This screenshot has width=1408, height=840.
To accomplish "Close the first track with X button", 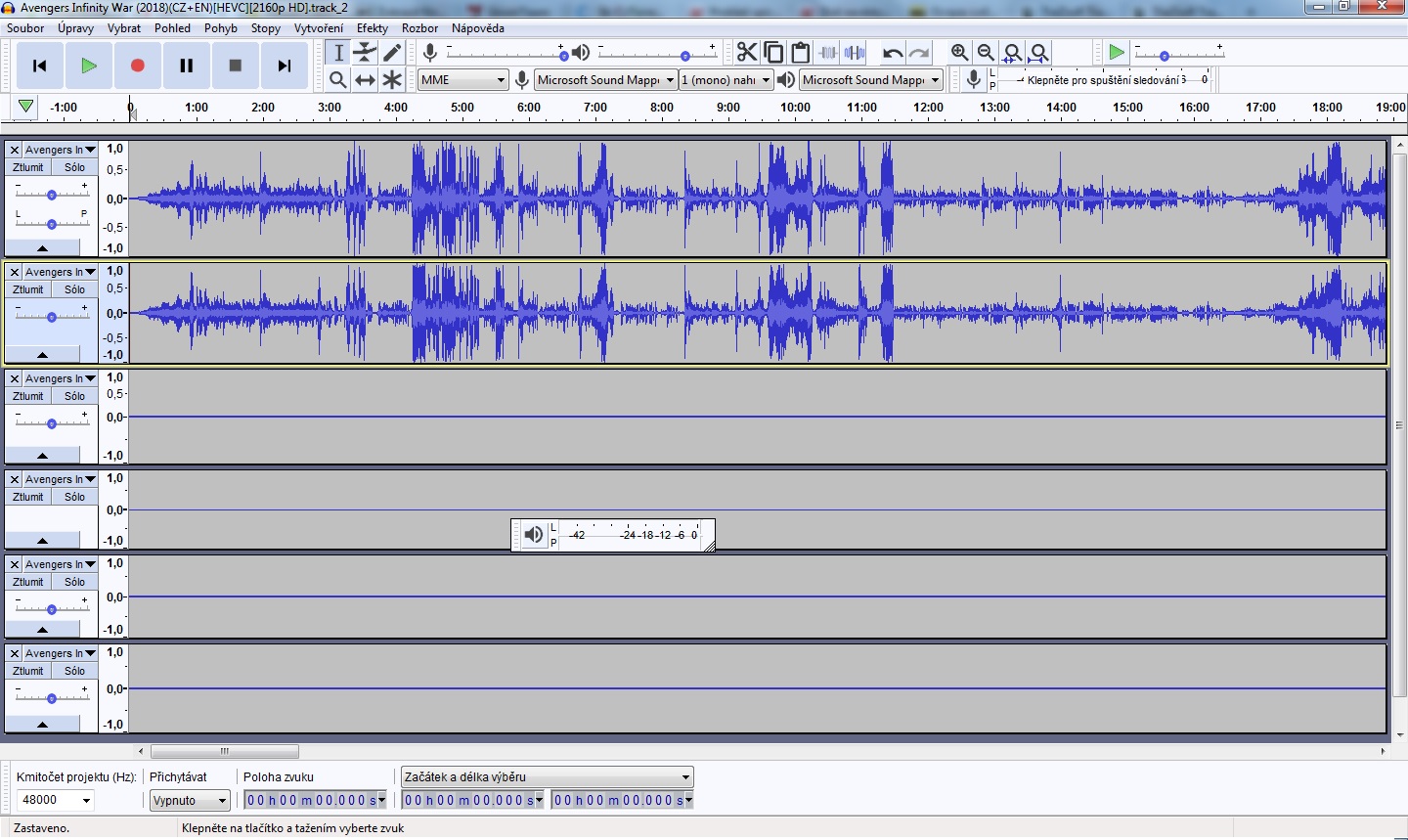I will click(x=15, y=150).
